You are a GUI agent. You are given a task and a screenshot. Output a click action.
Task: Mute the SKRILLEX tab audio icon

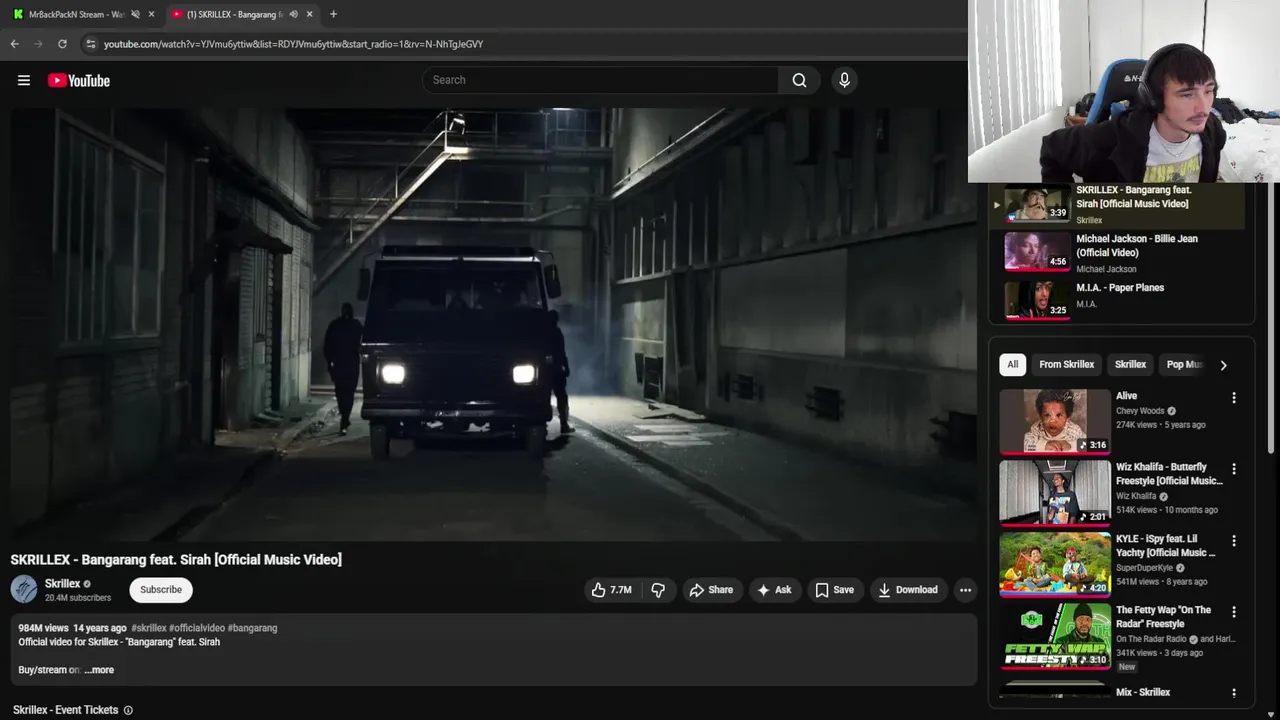(293, 14)
